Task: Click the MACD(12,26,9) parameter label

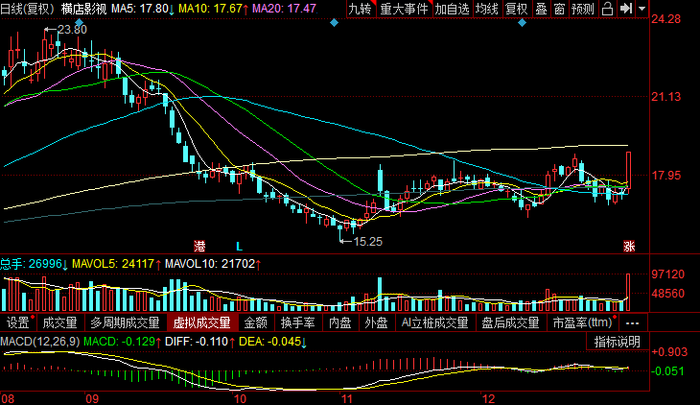Action: 40,342
